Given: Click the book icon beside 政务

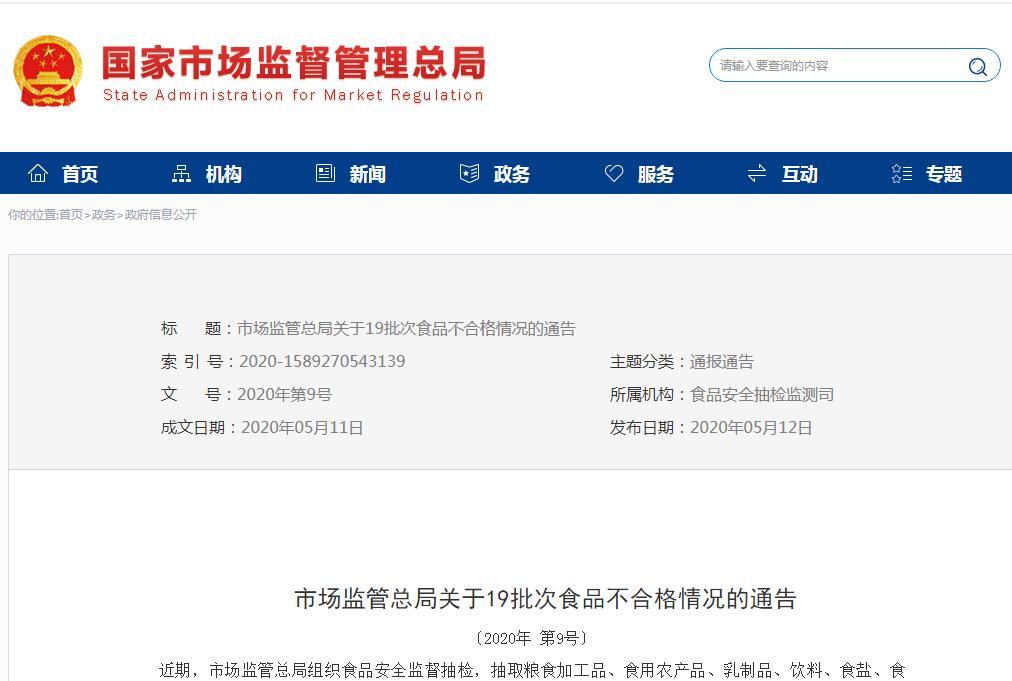Looking at the screenshot, I should pos(468,172).
